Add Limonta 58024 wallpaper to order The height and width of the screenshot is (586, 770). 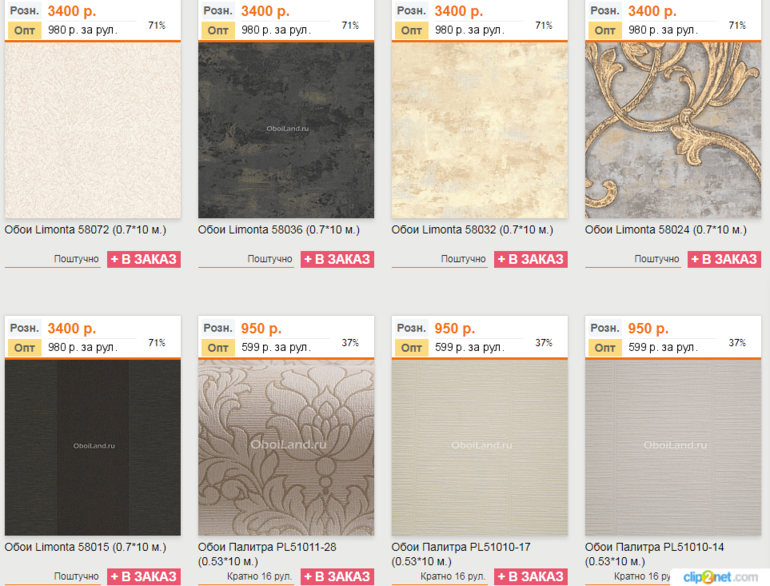724,259
